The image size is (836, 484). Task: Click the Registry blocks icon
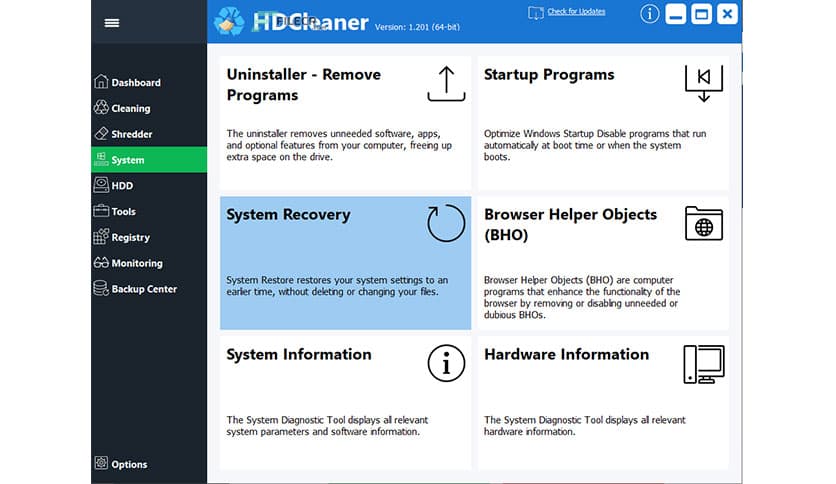pos(101,236)
